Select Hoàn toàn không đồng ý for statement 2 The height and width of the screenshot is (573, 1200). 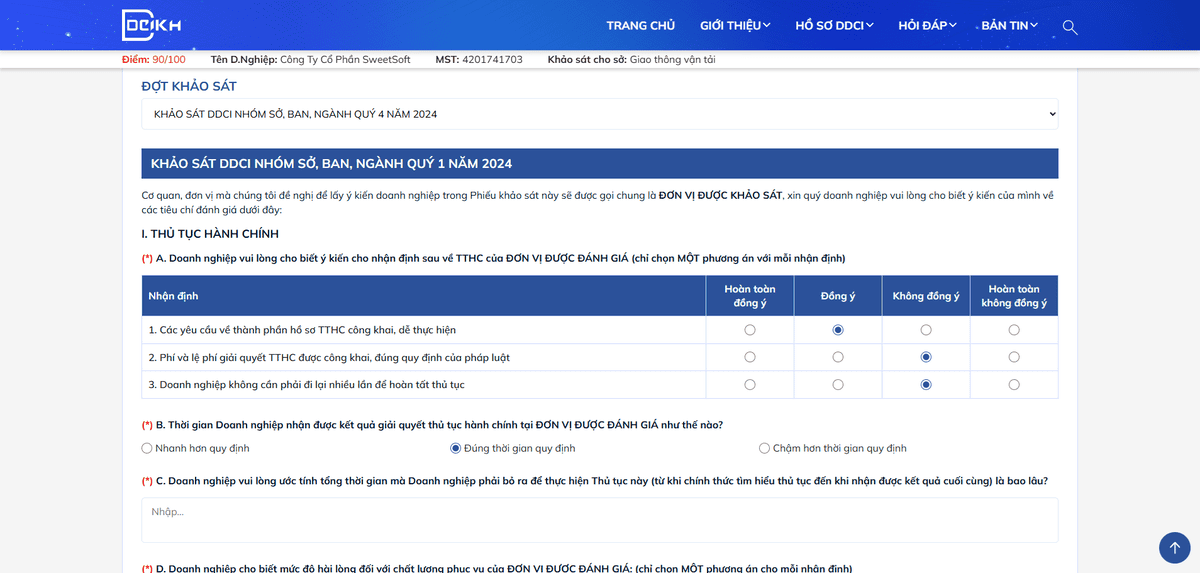pyautogui.click(x=1014, y=357)
